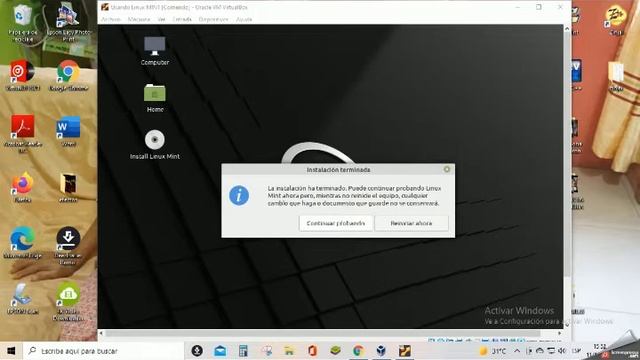Select the Firefox desktop shortcut
640x360 pixels.
pyautogui.click(x=22, y=188)
